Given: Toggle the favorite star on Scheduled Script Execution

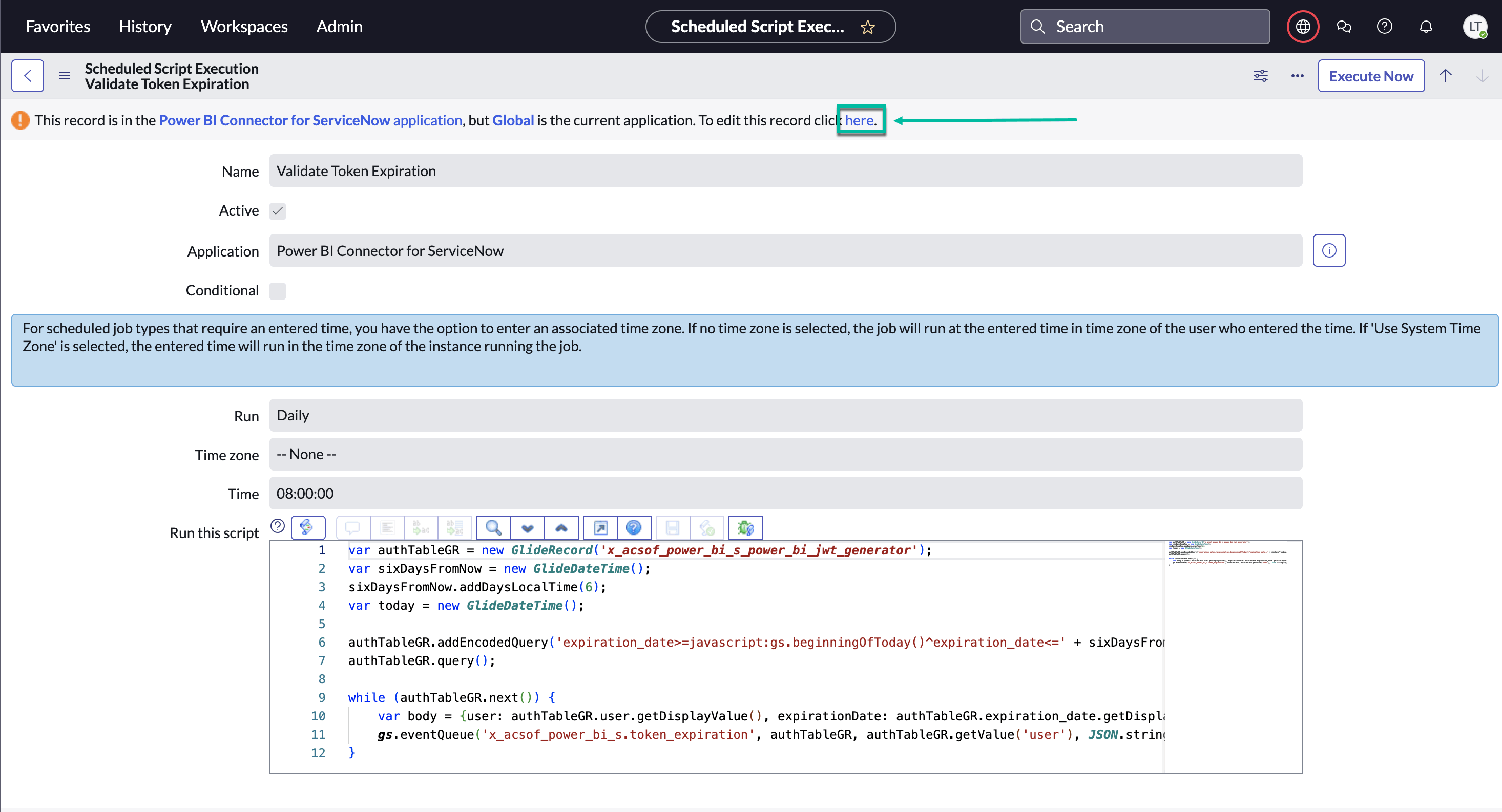Looking at the screenshot, I should pos(868,27).
